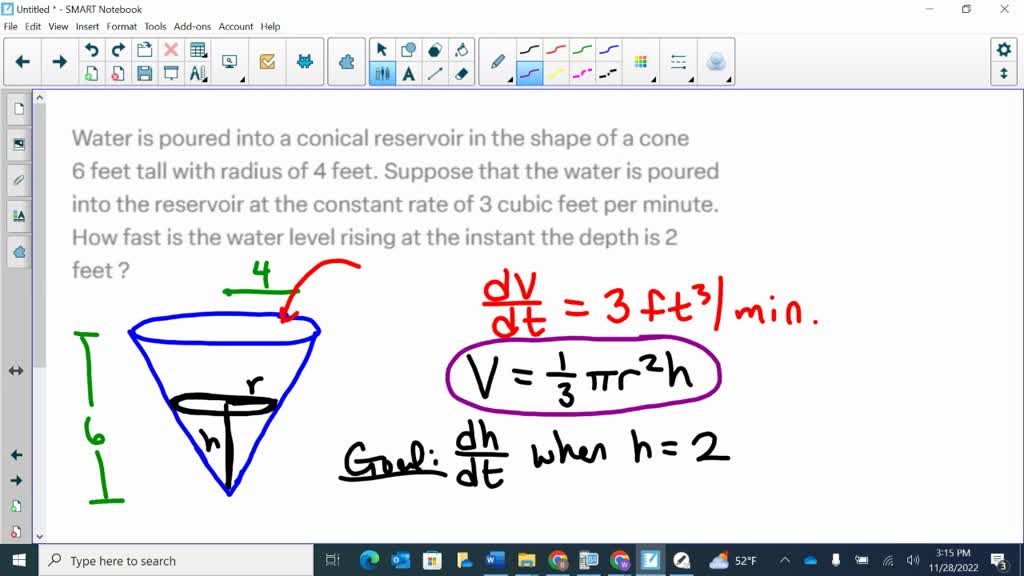The height and width of the screenshot is (576, 1024).
Task: Select the Eraser tool
Action: point(462,72)
